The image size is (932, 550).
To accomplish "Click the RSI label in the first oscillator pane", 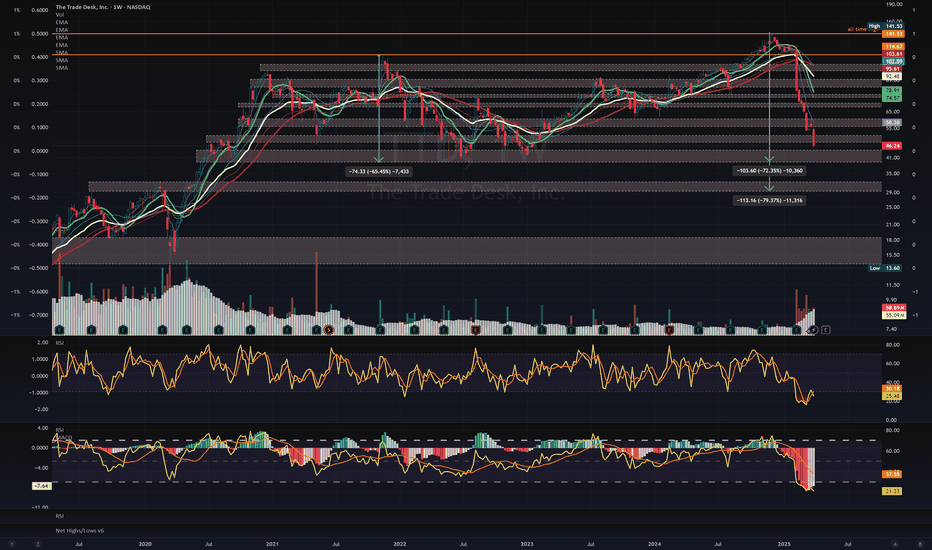I will [x=59, y=343].
